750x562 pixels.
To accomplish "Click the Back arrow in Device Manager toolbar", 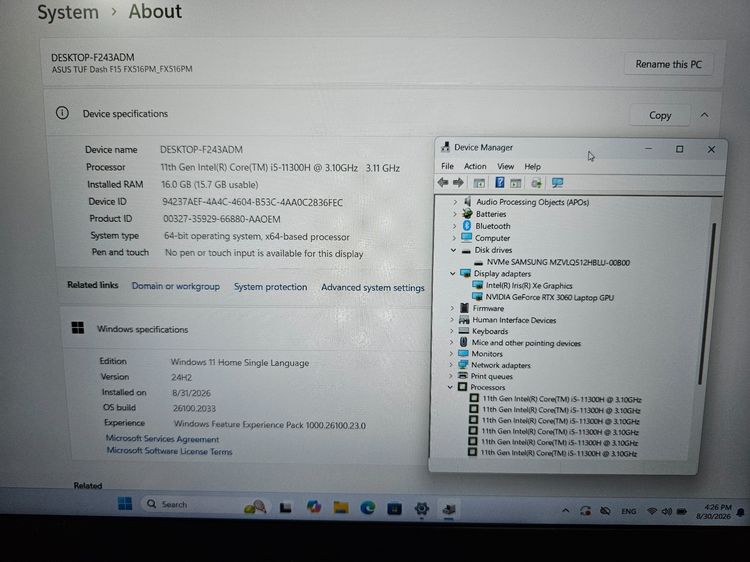I will pyautogui.click(x=443, y=182).
